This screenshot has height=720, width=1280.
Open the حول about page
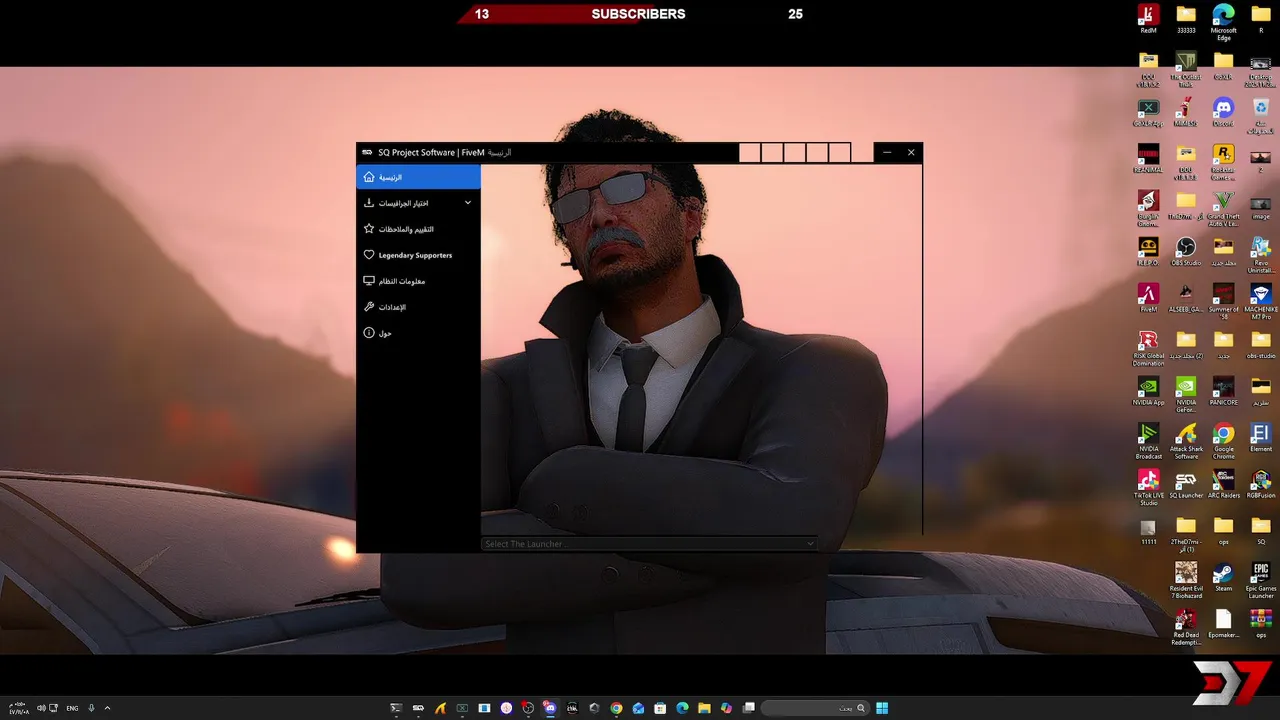[x=418, y=333]
